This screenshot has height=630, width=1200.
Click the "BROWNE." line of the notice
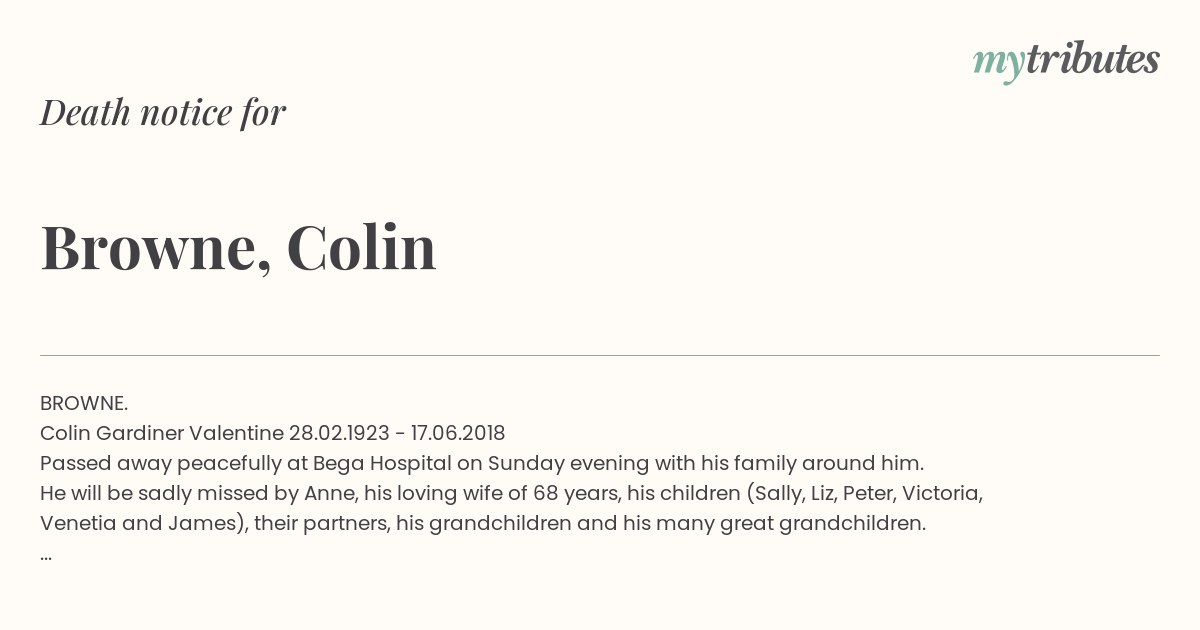coord(84,403)
